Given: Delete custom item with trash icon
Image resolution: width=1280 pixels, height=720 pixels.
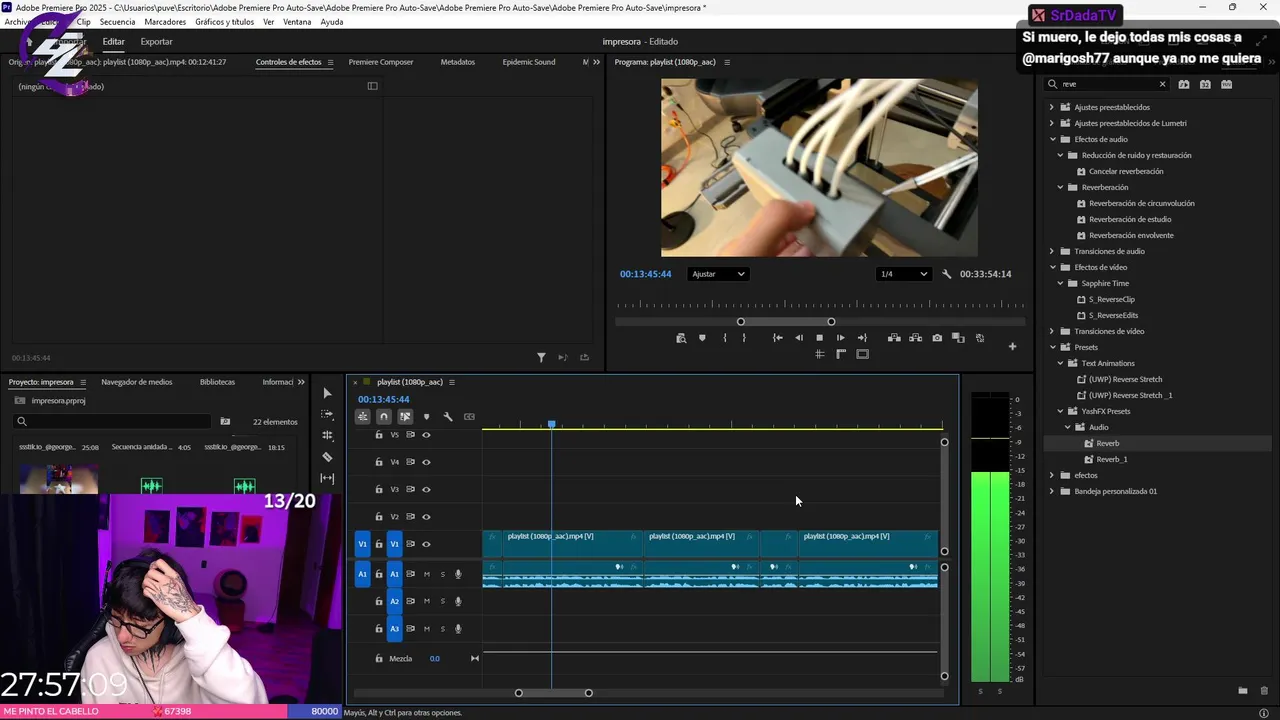Looking at the screenshot, I should point(1264,691).
